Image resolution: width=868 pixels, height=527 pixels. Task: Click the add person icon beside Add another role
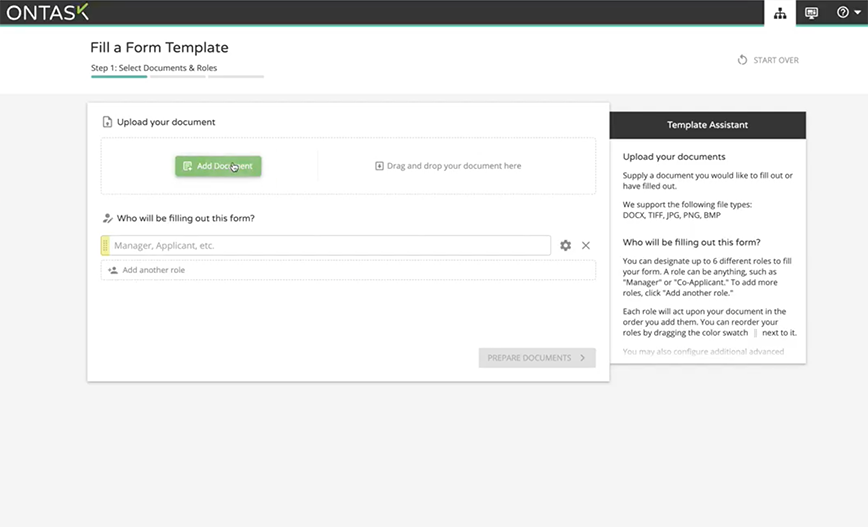pyautogui.click(x=113, y=270)
